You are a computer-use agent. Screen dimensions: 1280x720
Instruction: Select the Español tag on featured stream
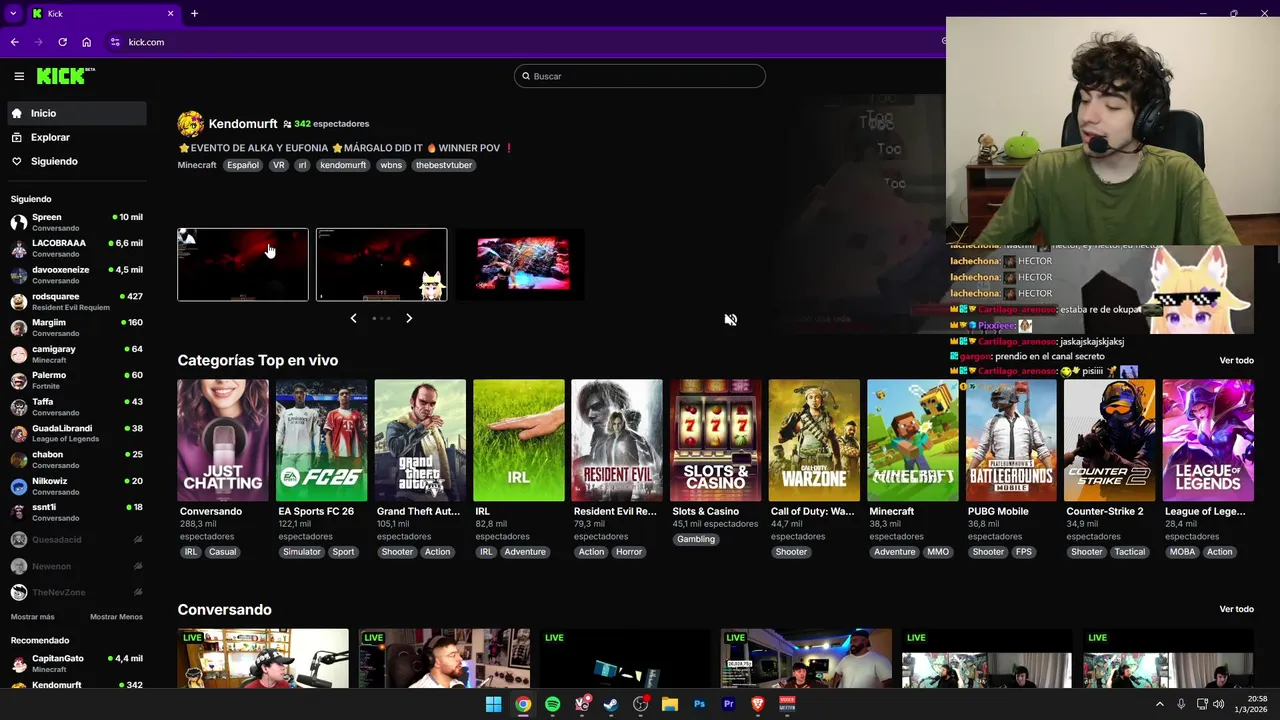click(x=242, y=165)
